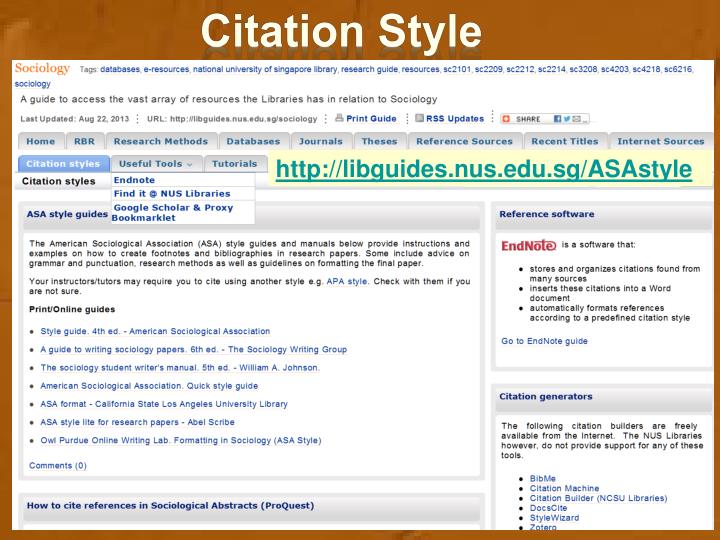The height and width of the screenshot is (540, 720).
Task: Click the research guide tag
Action: 369,69
